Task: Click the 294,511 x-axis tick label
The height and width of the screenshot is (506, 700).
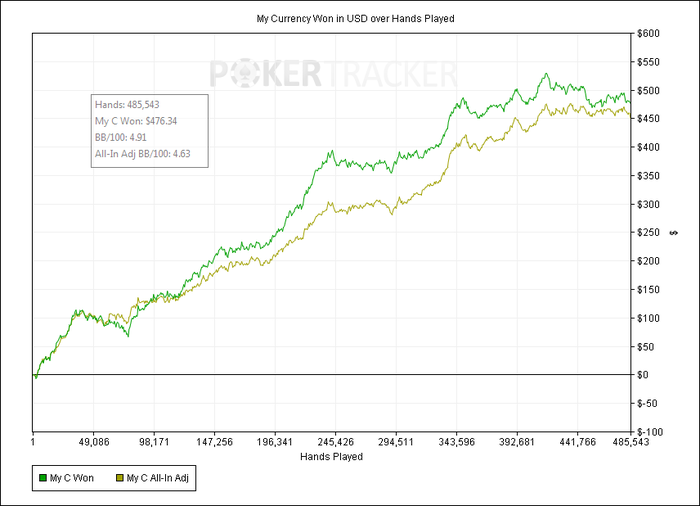Action: (396, 442)
